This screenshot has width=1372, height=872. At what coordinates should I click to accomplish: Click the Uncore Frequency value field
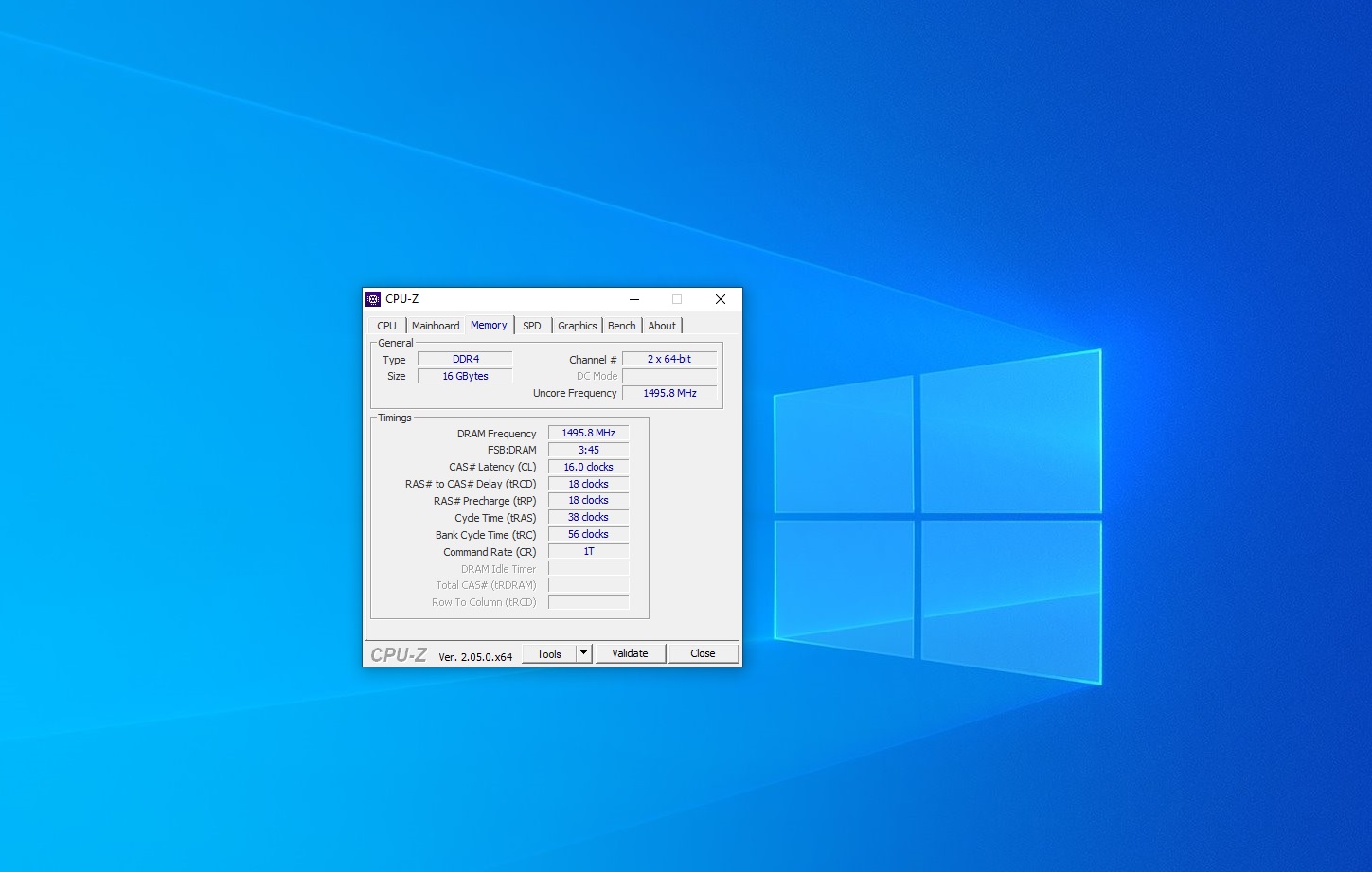(668, 393)
